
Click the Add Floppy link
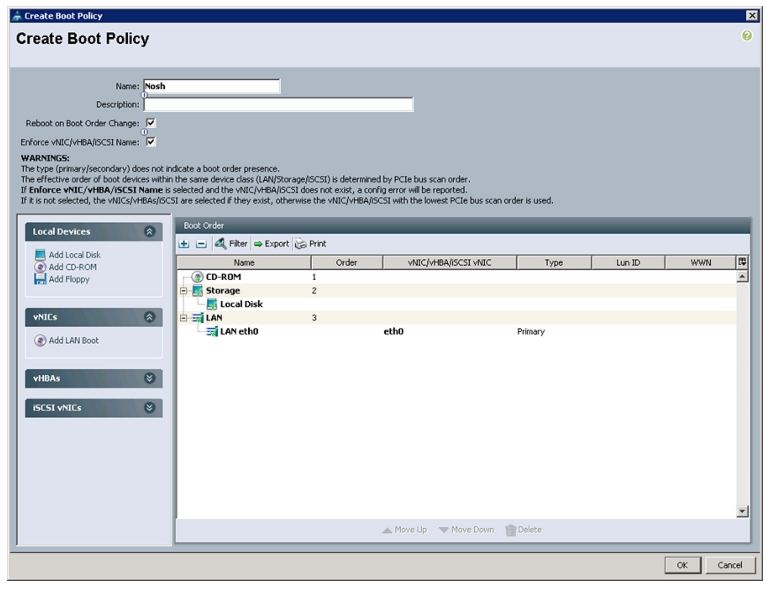(x=69, y=279)
